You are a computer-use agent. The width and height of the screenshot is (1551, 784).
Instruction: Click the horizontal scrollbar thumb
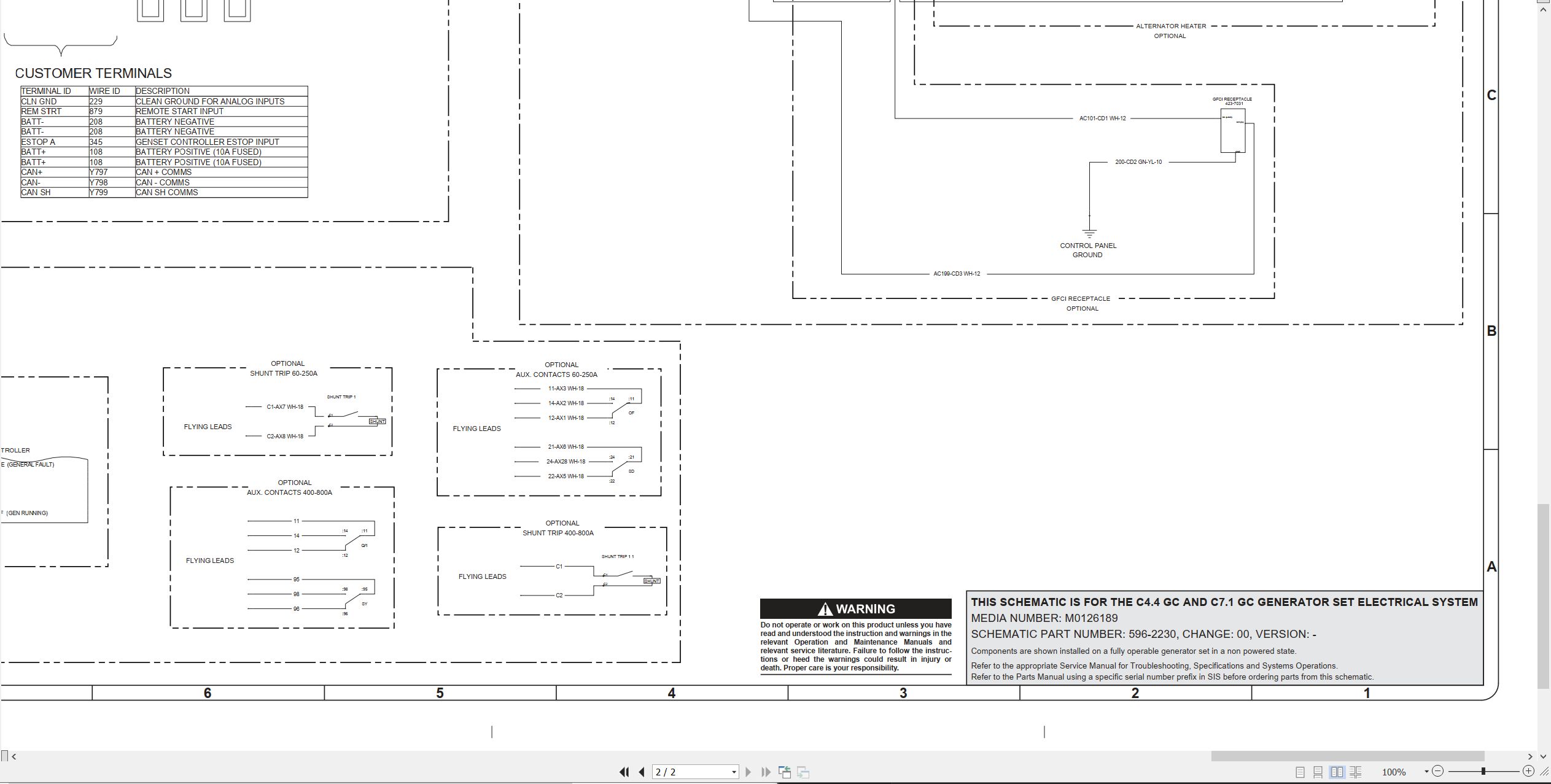1347,756
